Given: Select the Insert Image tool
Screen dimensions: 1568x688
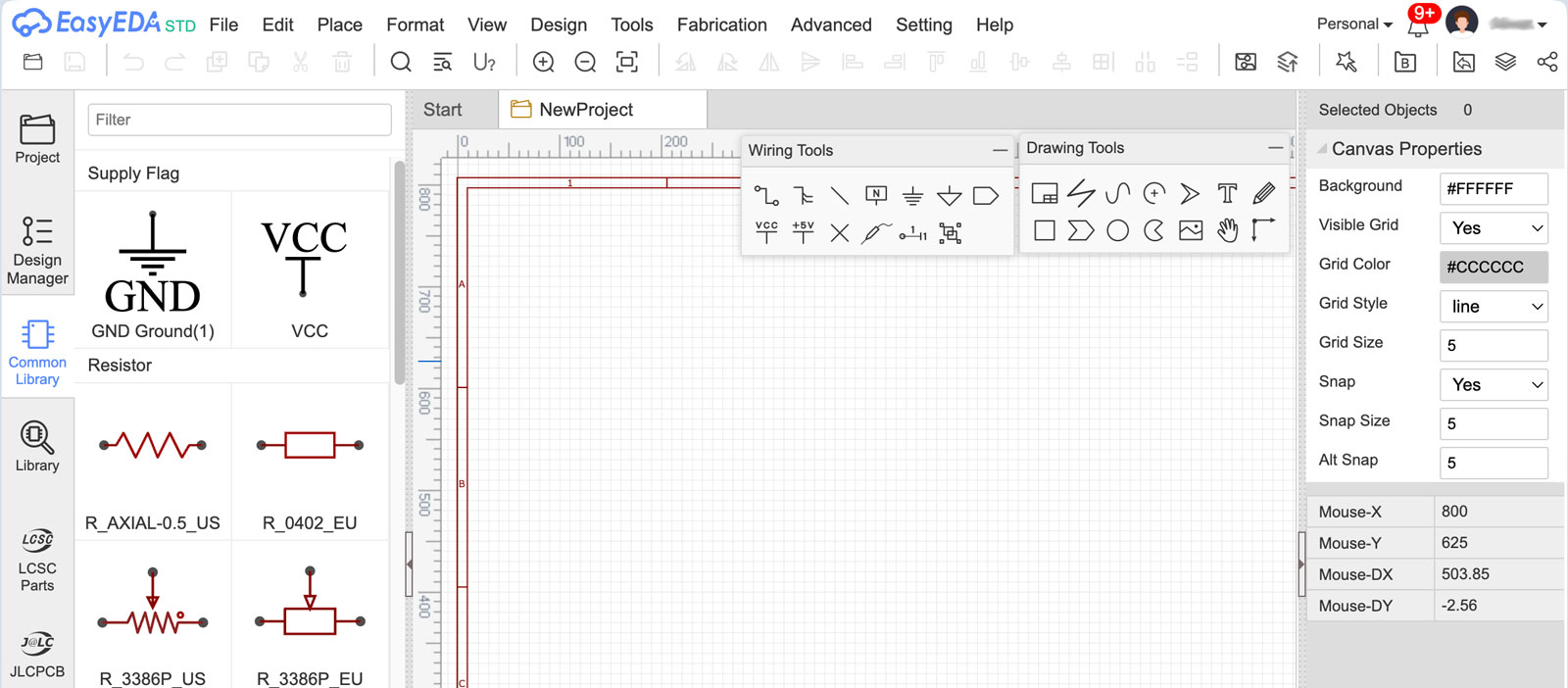Looking at the screenshot, I should tap(1191, 230).
